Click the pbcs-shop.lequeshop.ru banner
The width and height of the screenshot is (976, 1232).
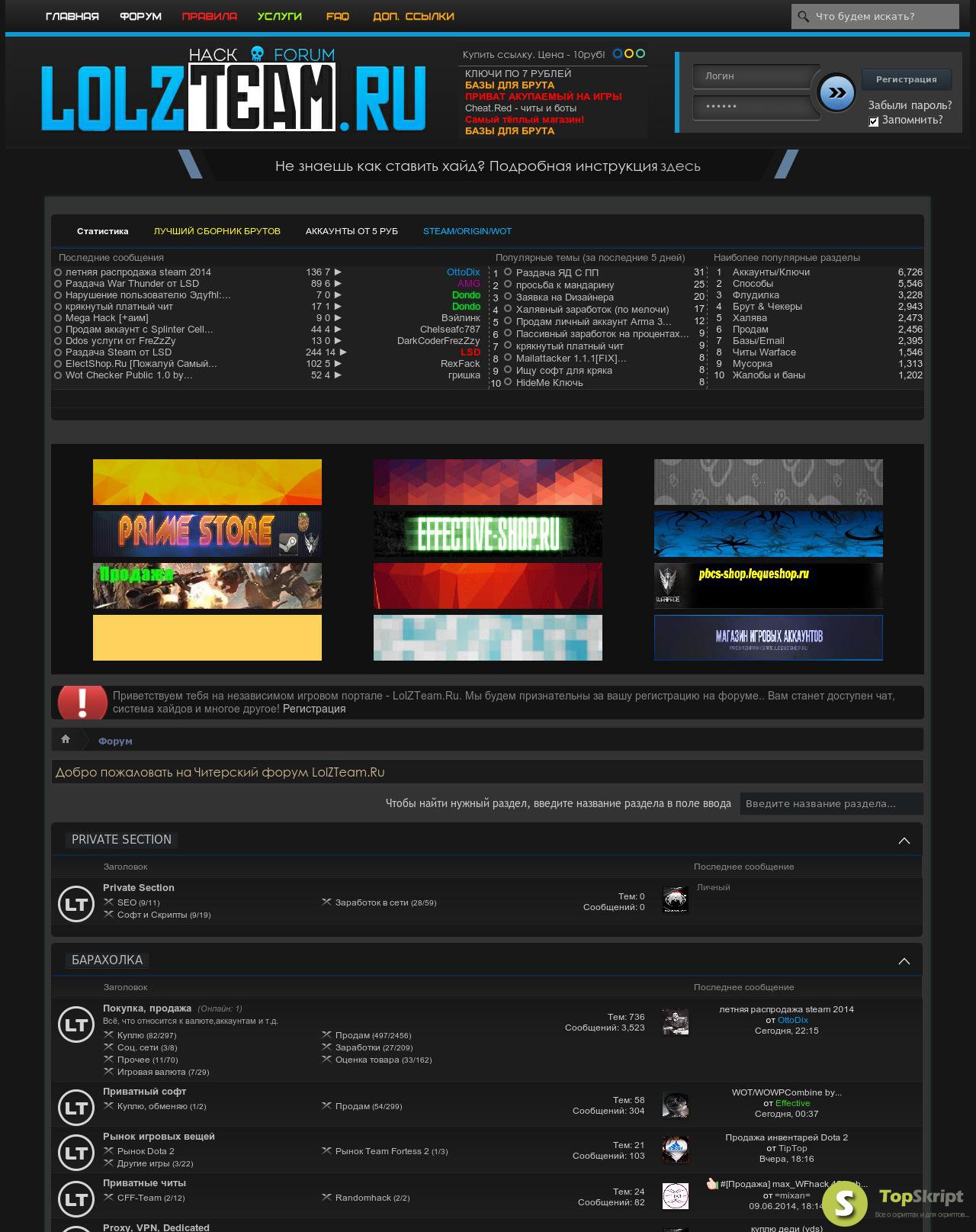coord(769,586)
